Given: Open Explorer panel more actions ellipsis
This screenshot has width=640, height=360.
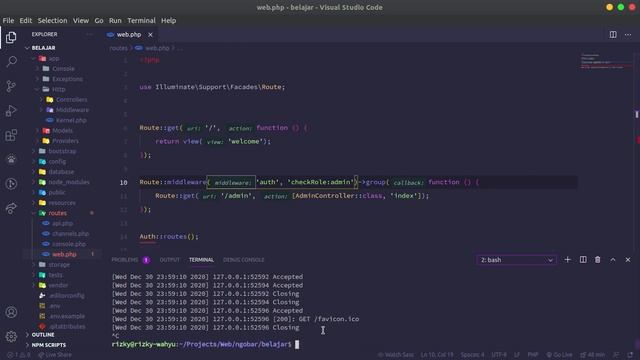Looking at the screenshot, I should [x=89, y=34].
